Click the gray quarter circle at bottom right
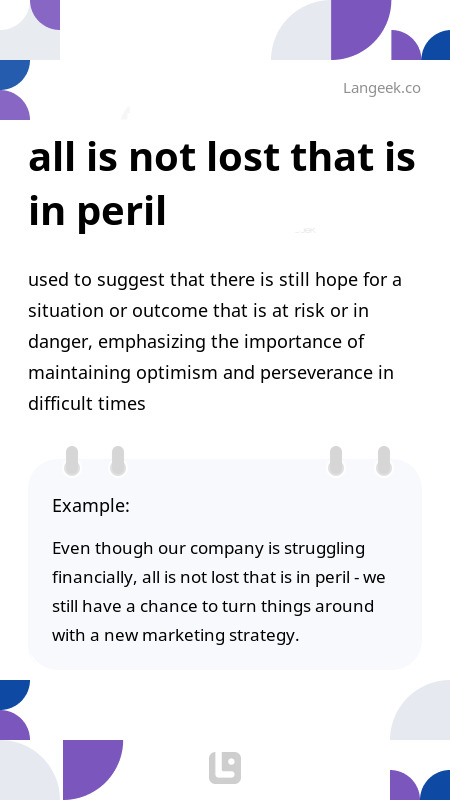450x800 pixels. (420, 710)
